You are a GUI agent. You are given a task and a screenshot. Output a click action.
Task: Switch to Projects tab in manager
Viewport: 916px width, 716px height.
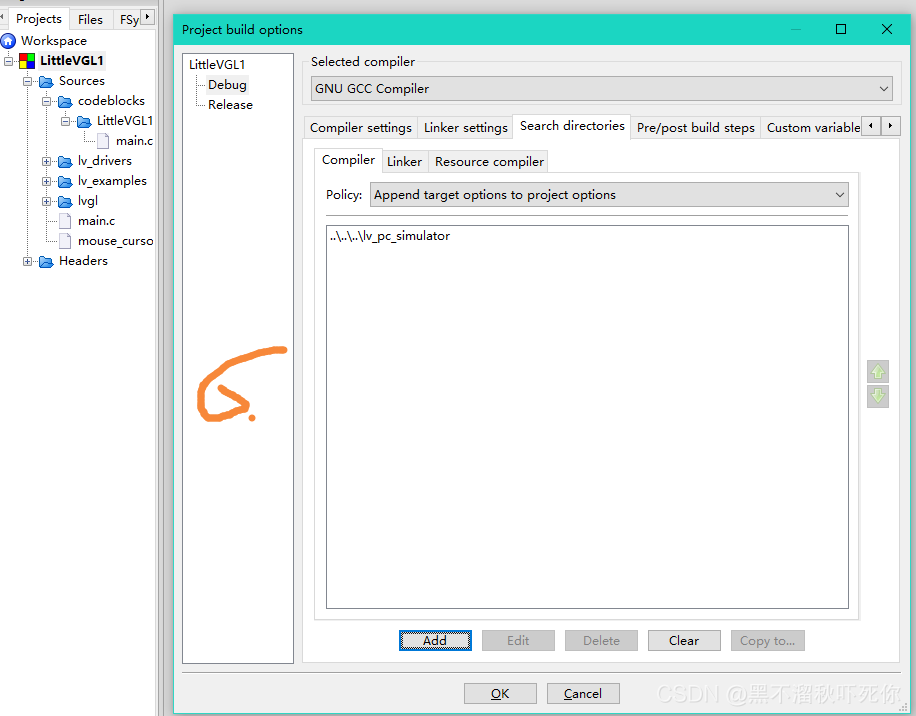pos(39,19)
